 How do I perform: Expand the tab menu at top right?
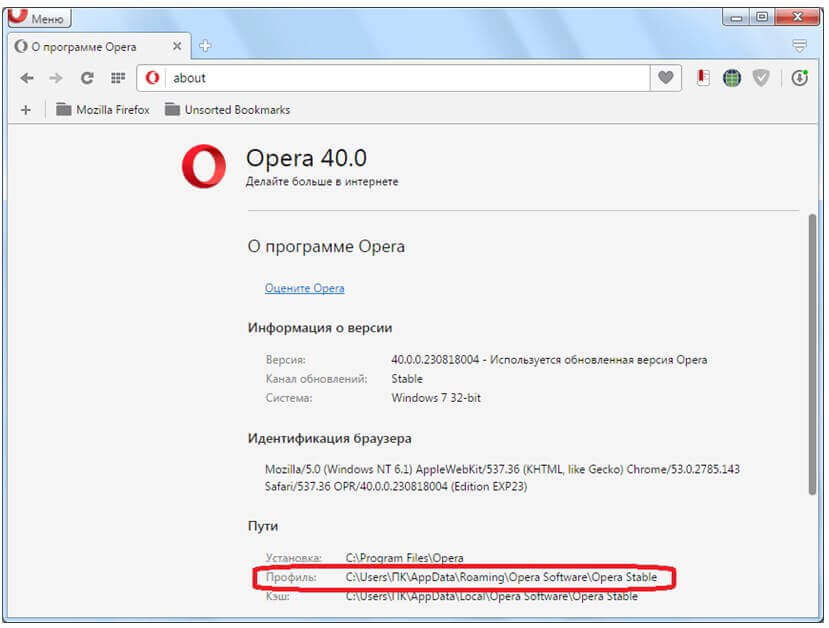799,46
